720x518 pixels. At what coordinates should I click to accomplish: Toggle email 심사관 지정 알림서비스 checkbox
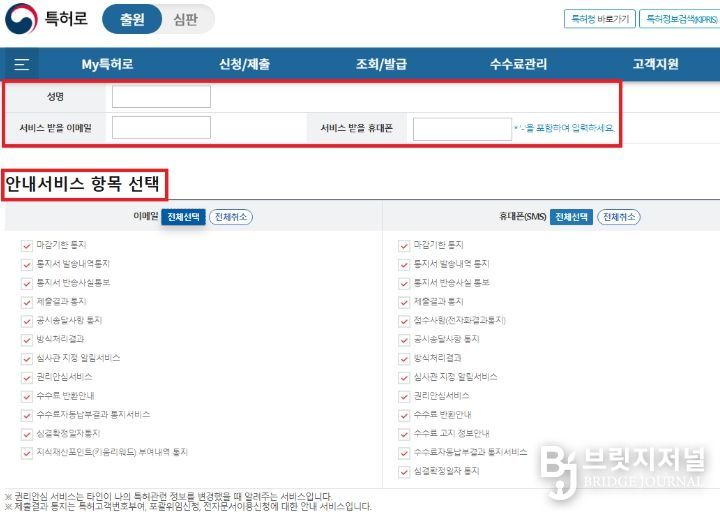27,359
